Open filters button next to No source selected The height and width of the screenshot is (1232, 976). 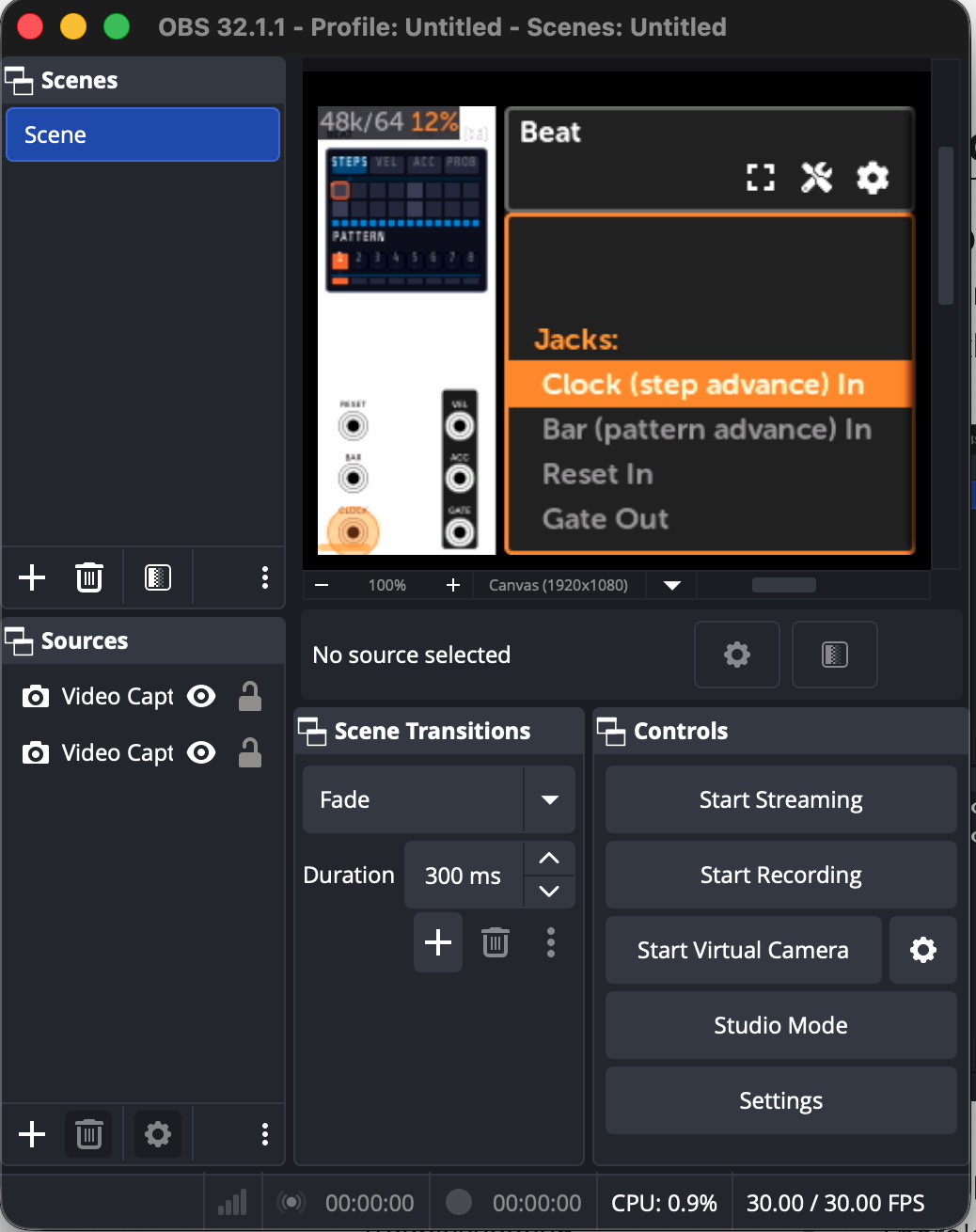click(x=835, y=655)
